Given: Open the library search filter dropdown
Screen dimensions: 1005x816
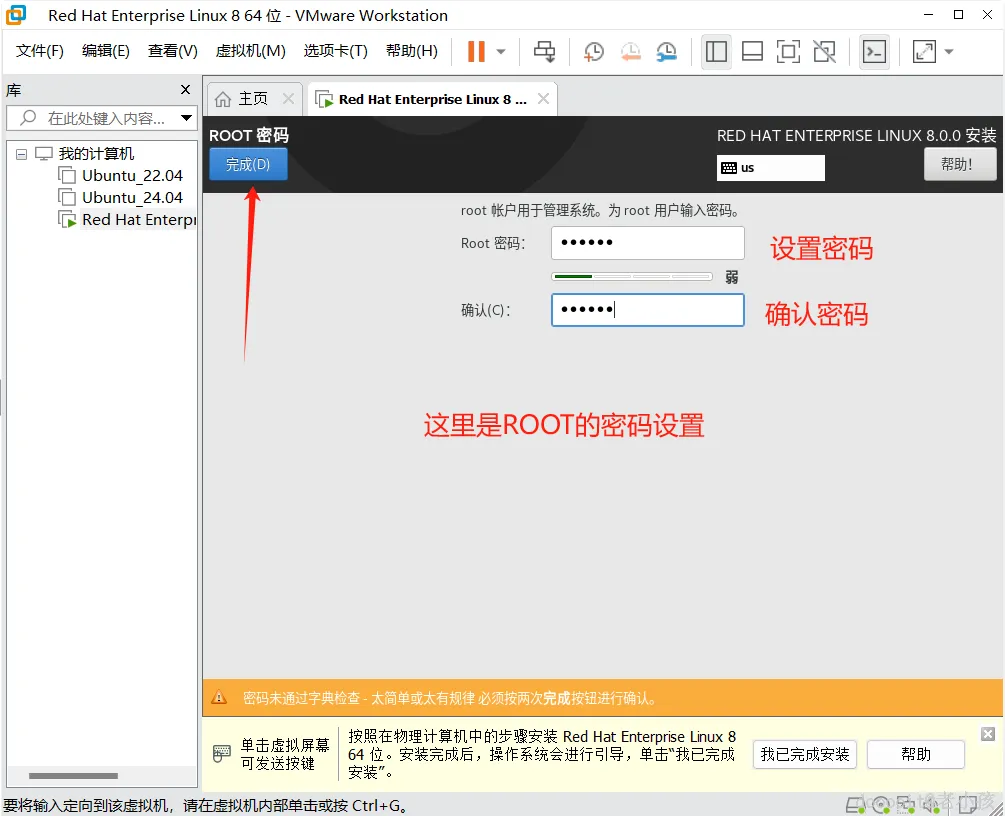Looking at the screenshot, I should pyautogui.click(x=186, y=118).
